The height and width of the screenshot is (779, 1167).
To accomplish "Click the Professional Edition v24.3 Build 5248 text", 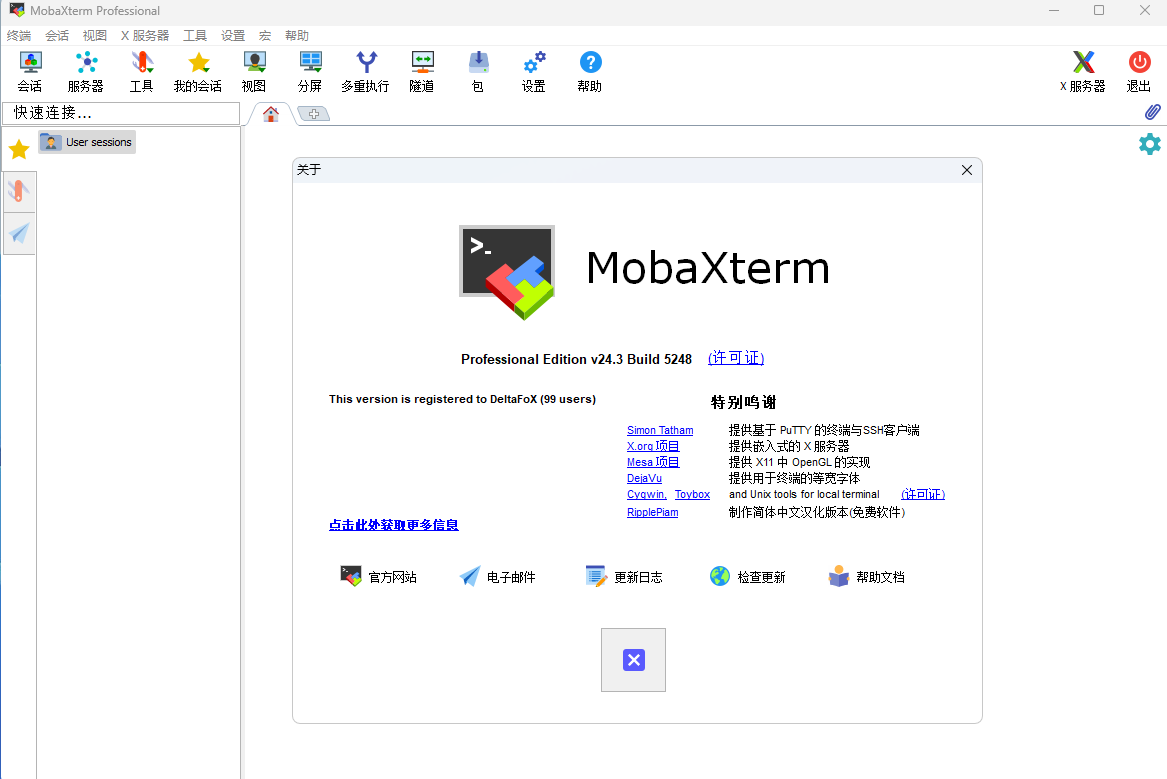I will click(576, 359).
